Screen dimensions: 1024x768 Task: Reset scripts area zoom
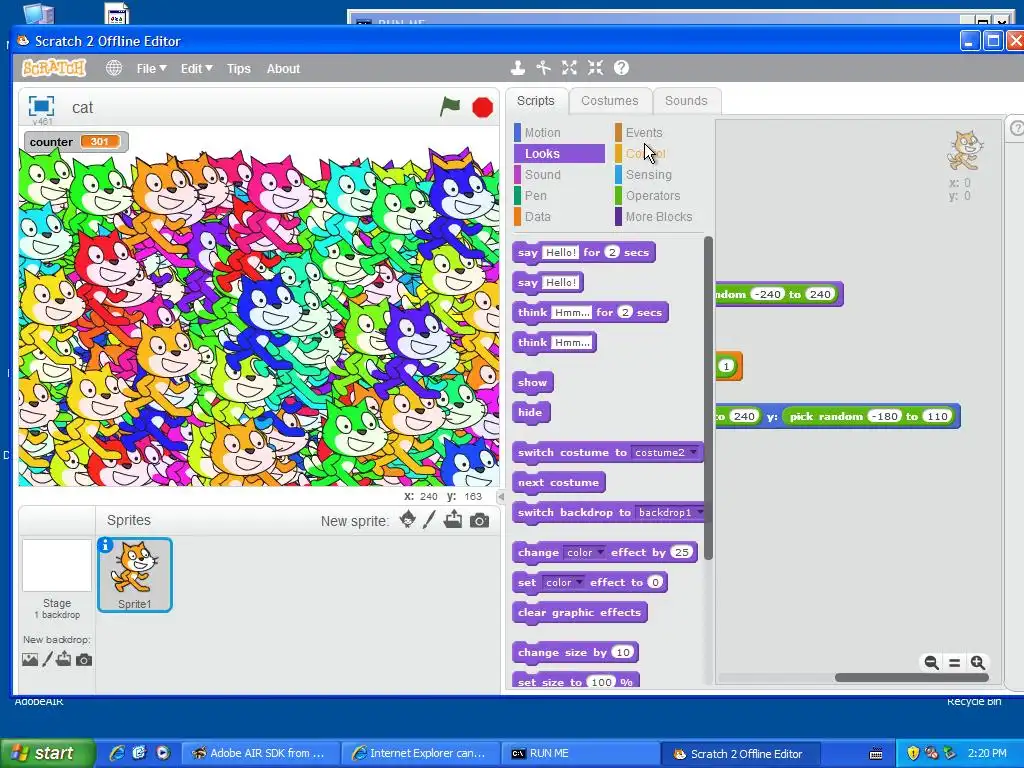[x=955, y=663]
